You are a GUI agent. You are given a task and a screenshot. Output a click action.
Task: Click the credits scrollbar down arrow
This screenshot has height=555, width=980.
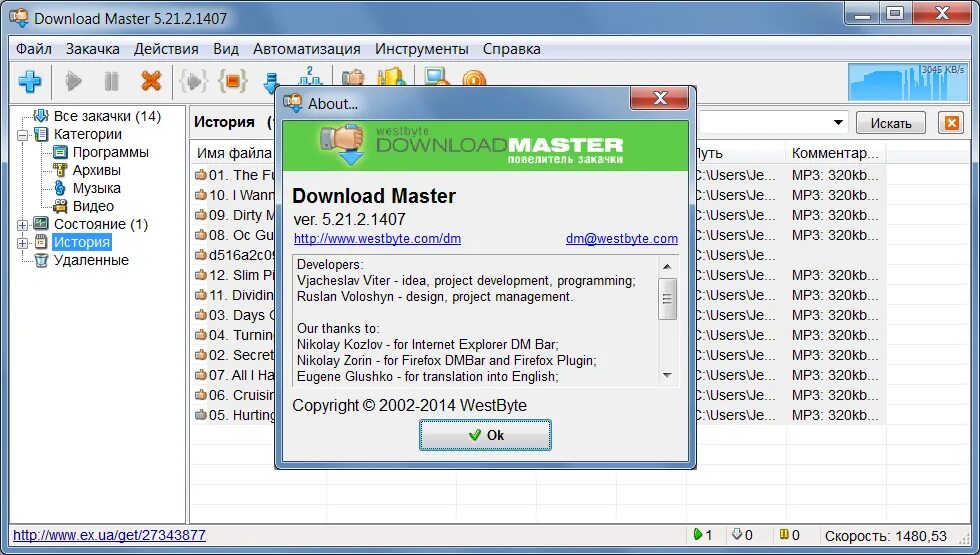coord(667,375)
